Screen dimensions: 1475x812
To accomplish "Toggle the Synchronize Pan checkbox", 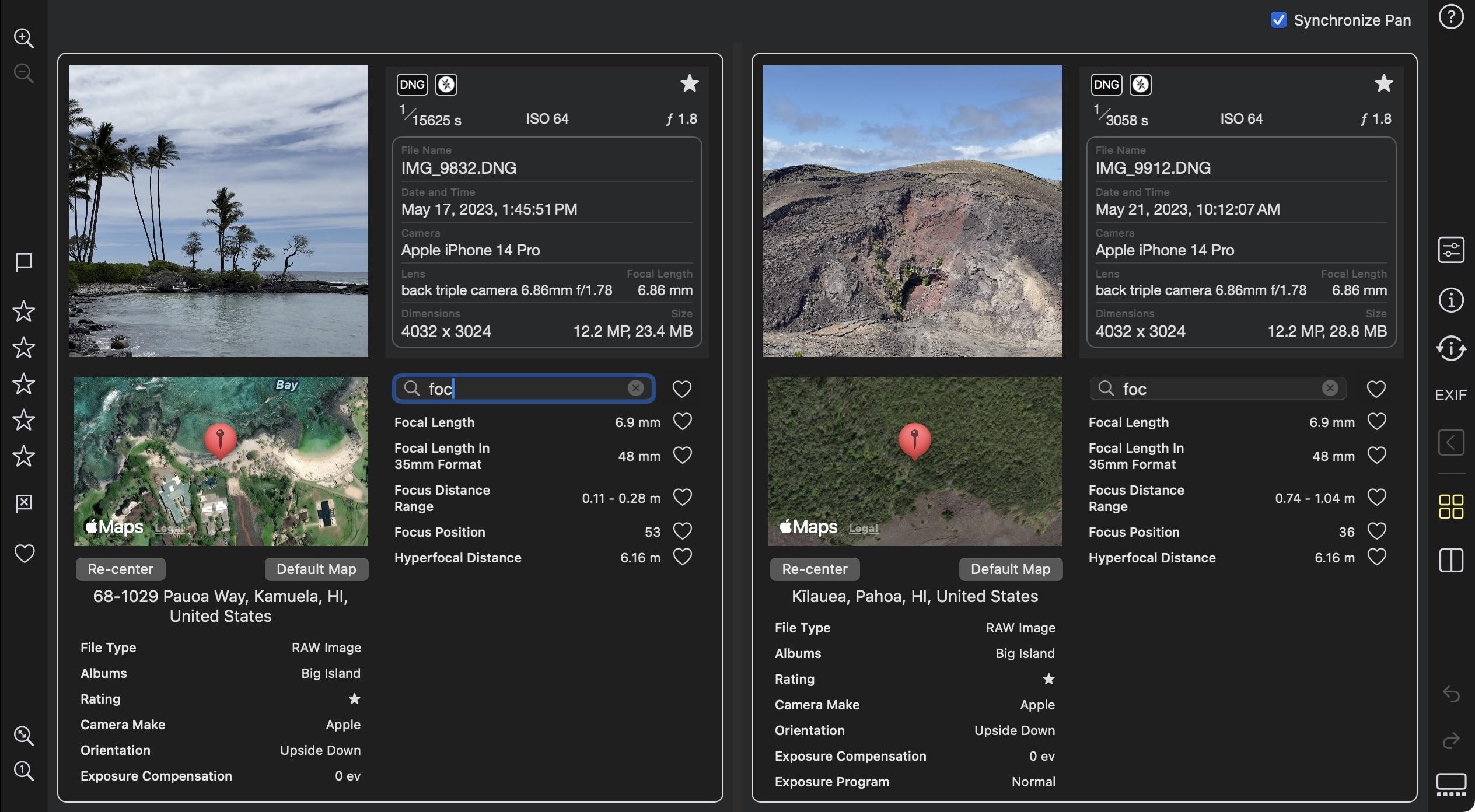I will tap(1278, 20).
